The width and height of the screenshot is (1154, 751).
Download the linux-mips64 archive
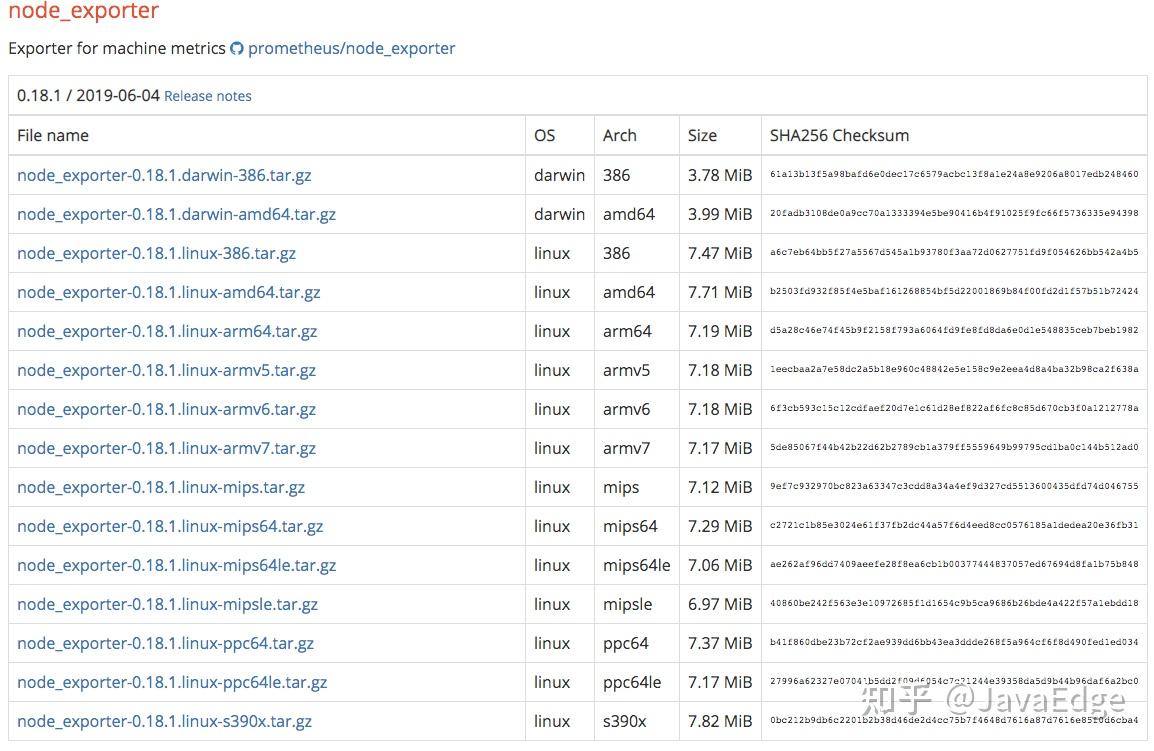tap(170, 526)
